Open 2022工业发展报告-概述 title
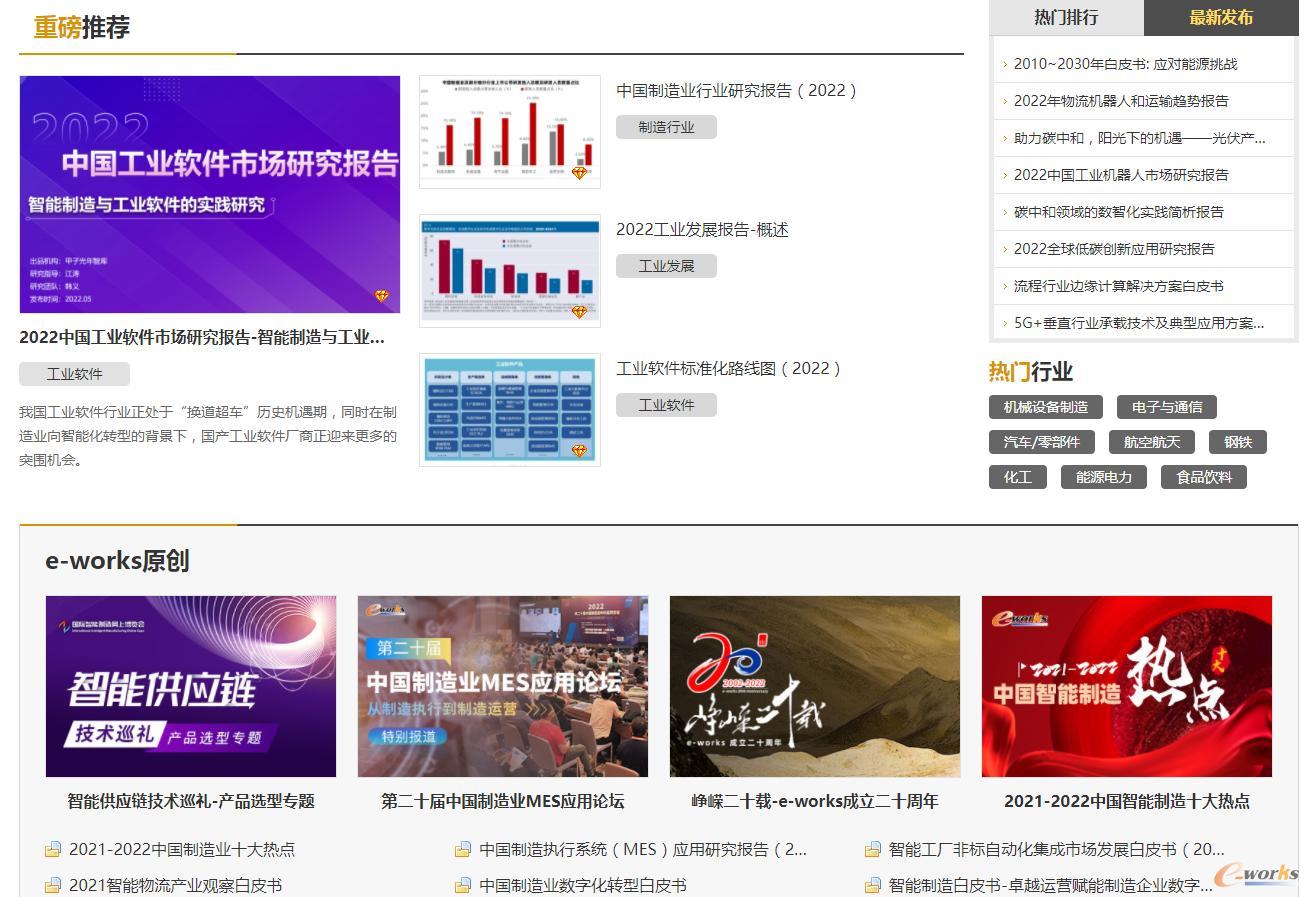The image size is (1309, 897). (x=702, y=230)
